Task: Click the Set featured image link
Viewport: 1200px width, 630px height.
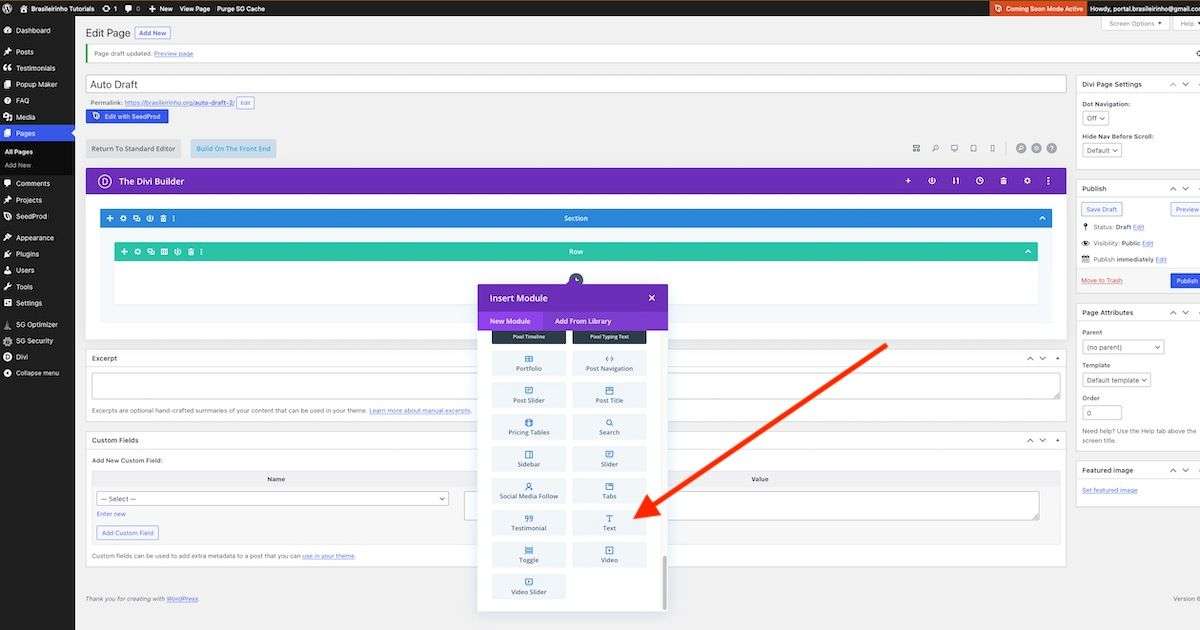Action: click(1110, 490)
